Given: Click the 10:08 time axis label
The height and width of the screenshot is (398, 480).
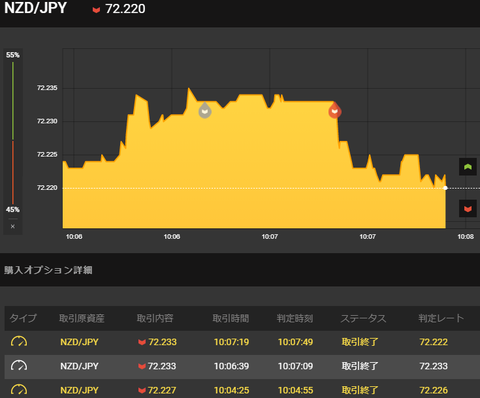Looking at the screenshot, I should pos(465,237).
